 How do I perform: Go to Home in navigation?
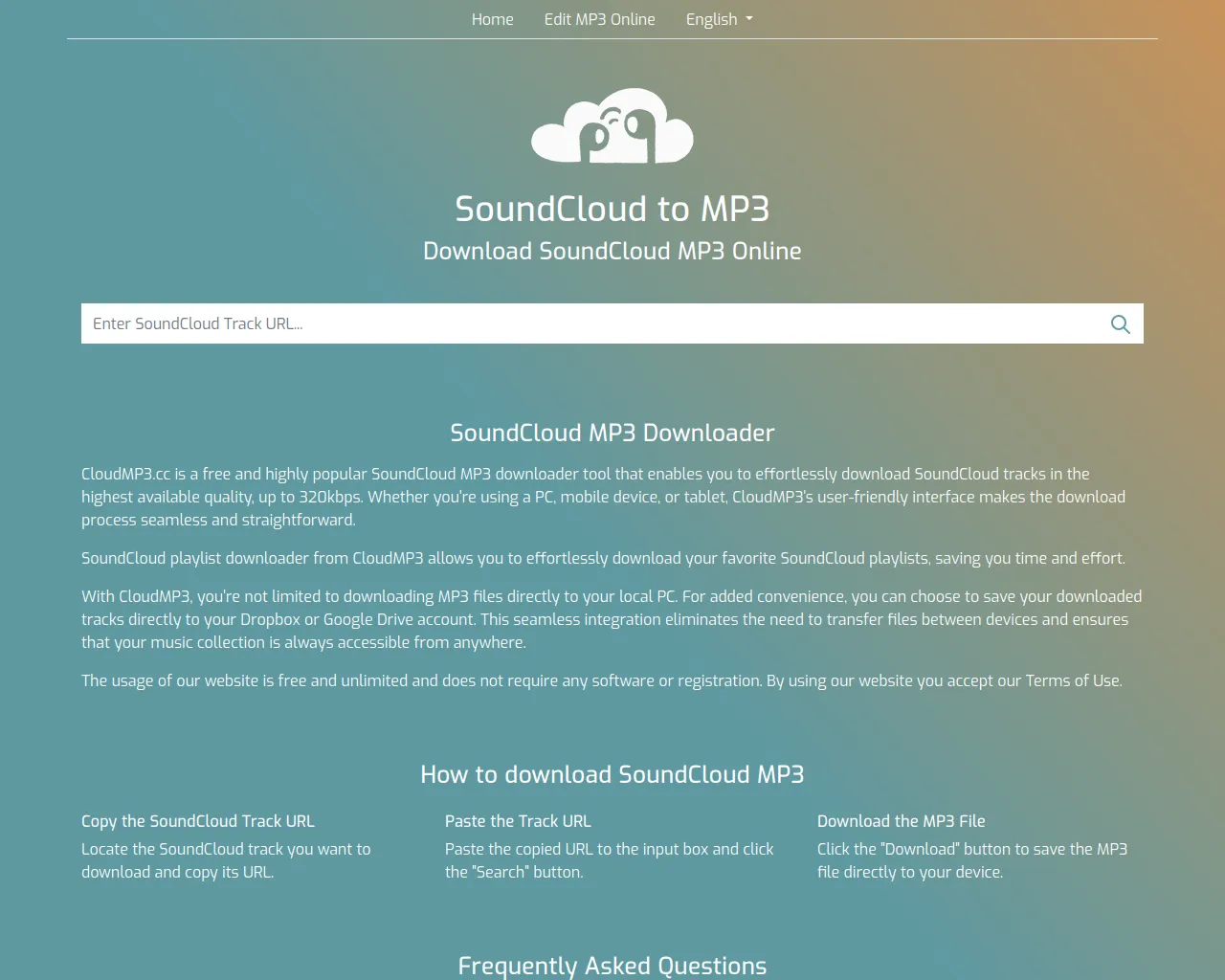[x=492, y=19]
